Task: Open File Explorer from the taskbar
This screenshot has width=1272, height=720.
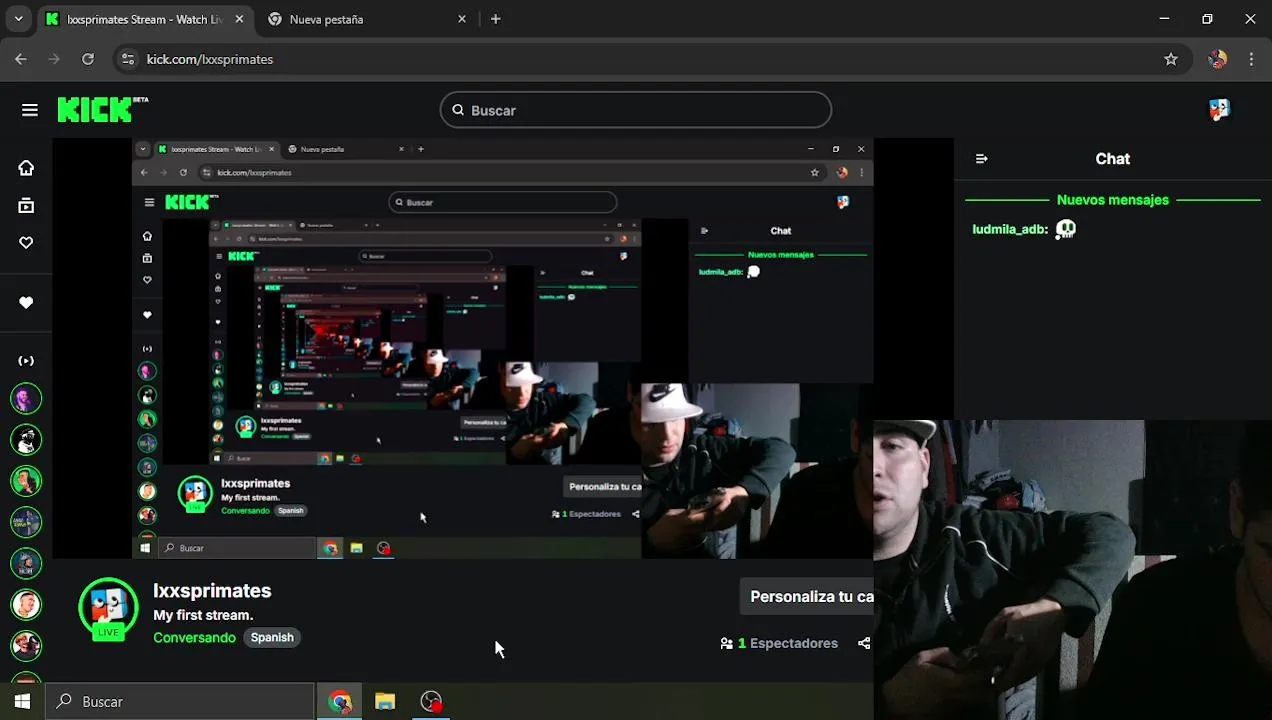Action: point(385,701)
